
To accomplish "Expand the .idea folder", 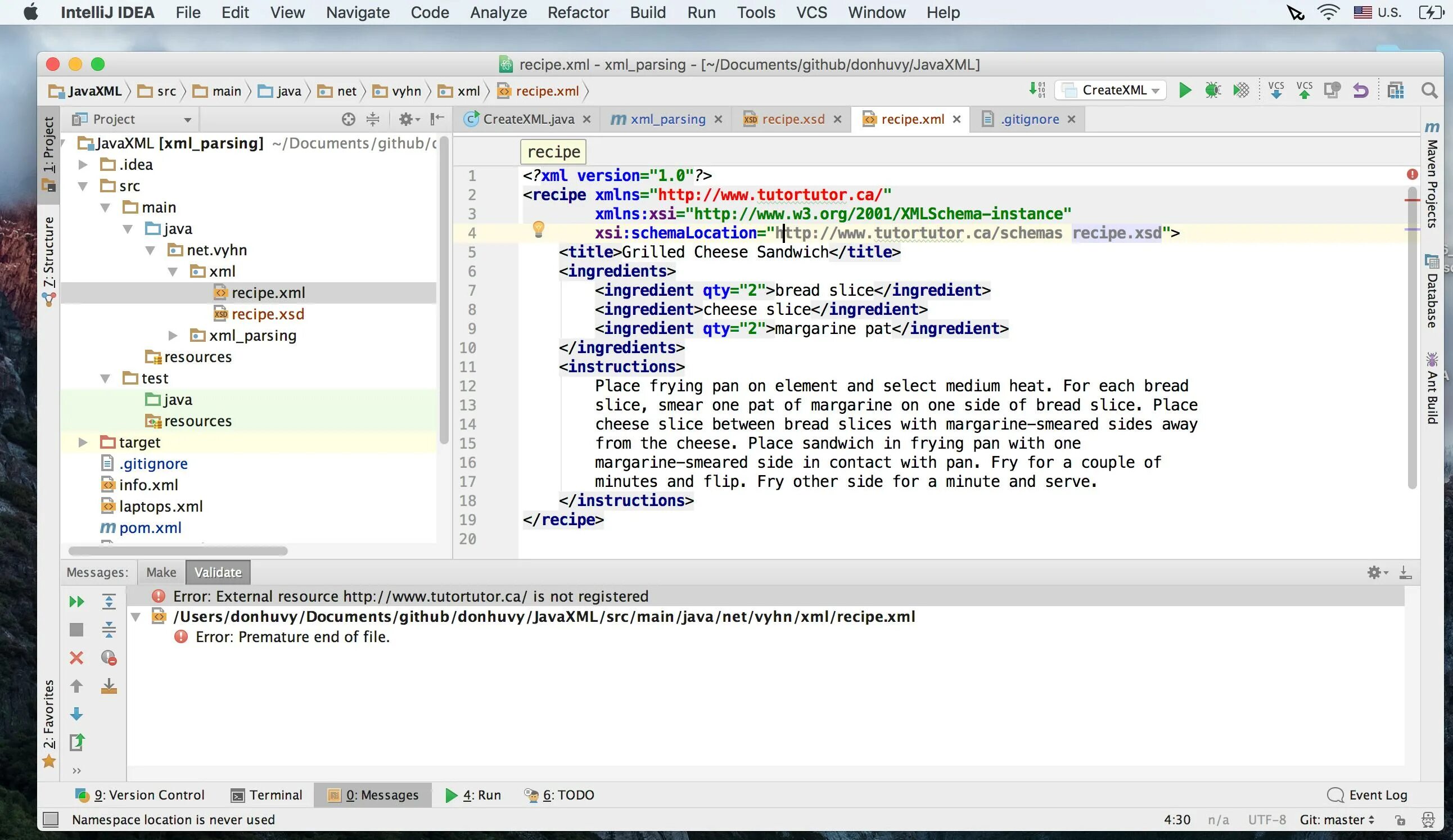I will click(x=83, y=165).
